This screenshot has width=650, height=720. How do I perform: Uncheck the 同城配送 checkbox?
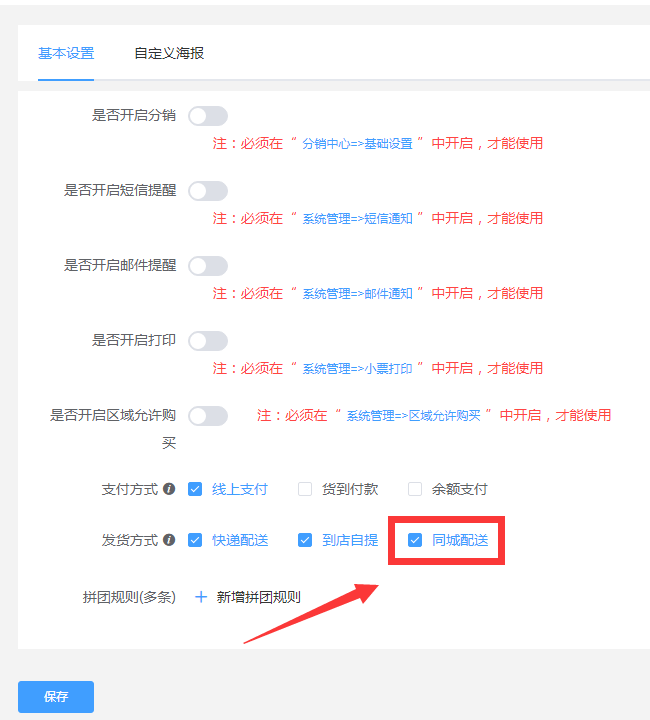tap(415, 540)
